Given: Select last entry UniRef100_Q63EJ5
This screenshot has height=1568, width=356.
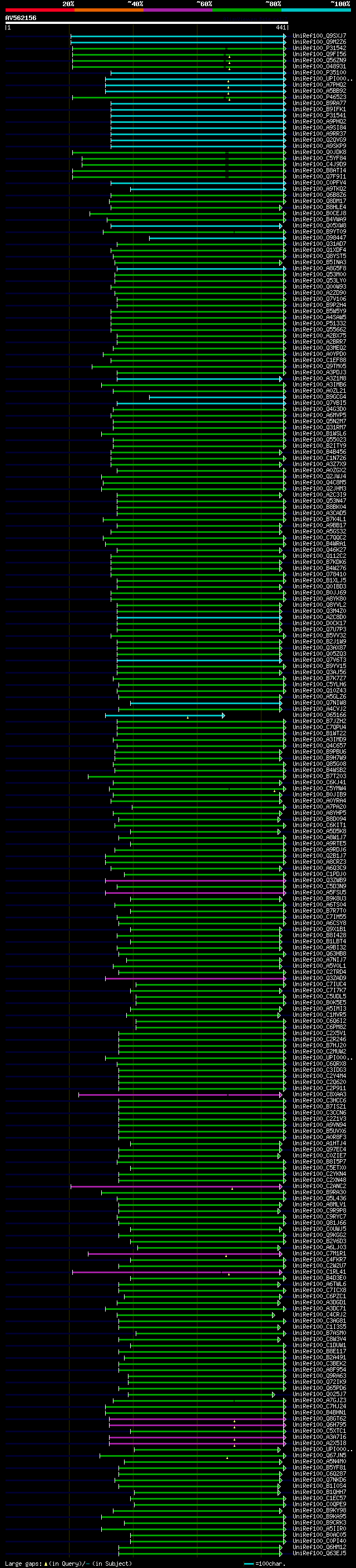Looking at the screenshot, I should click(x=319, y=1554).
